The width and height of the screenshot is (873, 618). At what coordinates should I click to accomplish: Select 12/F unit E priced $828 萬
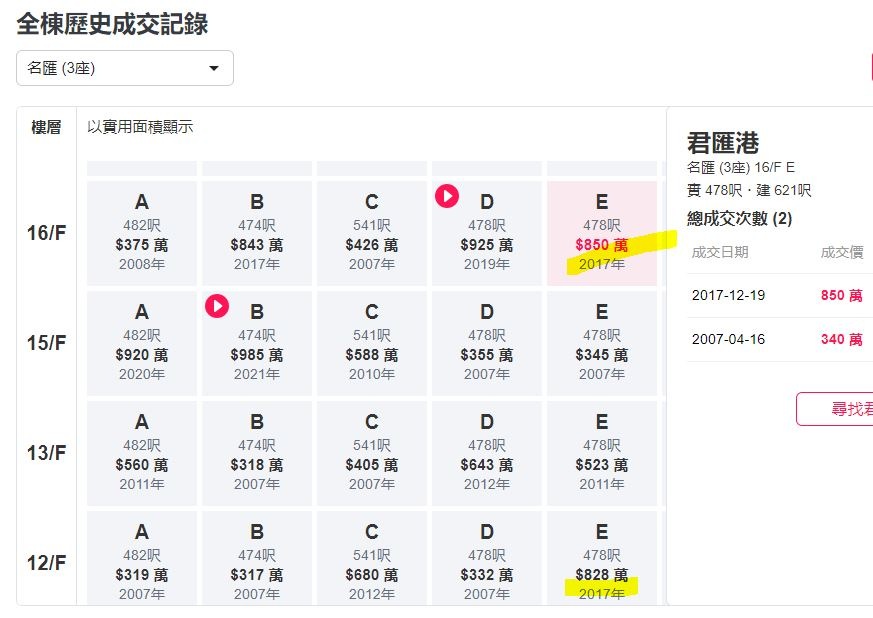(602, 558)
